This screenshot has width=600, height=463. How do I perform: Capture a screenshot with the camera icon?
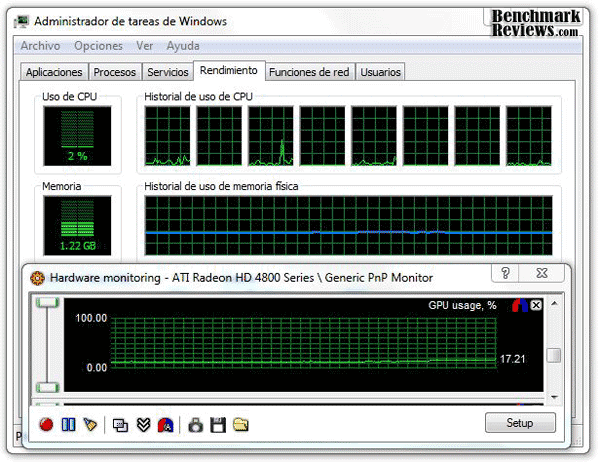[x=196, y=425]
